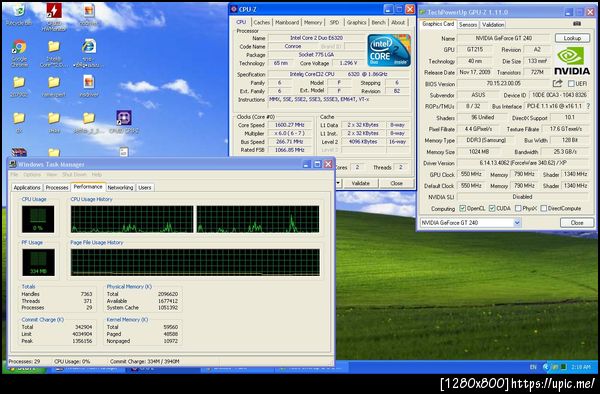This screenshot has width=600, height=394.
Task: Open the Shut Down menu in Task Manager
Action: pos(74,174)
